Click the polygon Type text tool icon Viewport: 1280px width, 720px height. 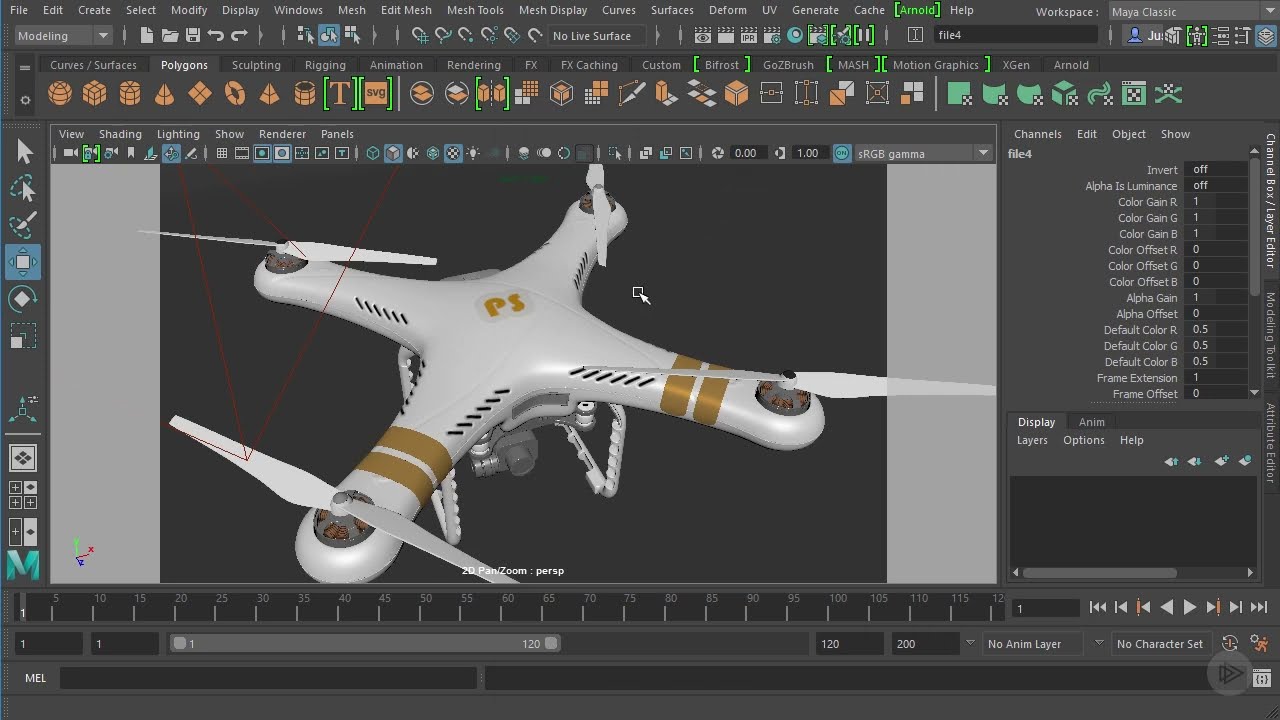click(x=340, y=95)
